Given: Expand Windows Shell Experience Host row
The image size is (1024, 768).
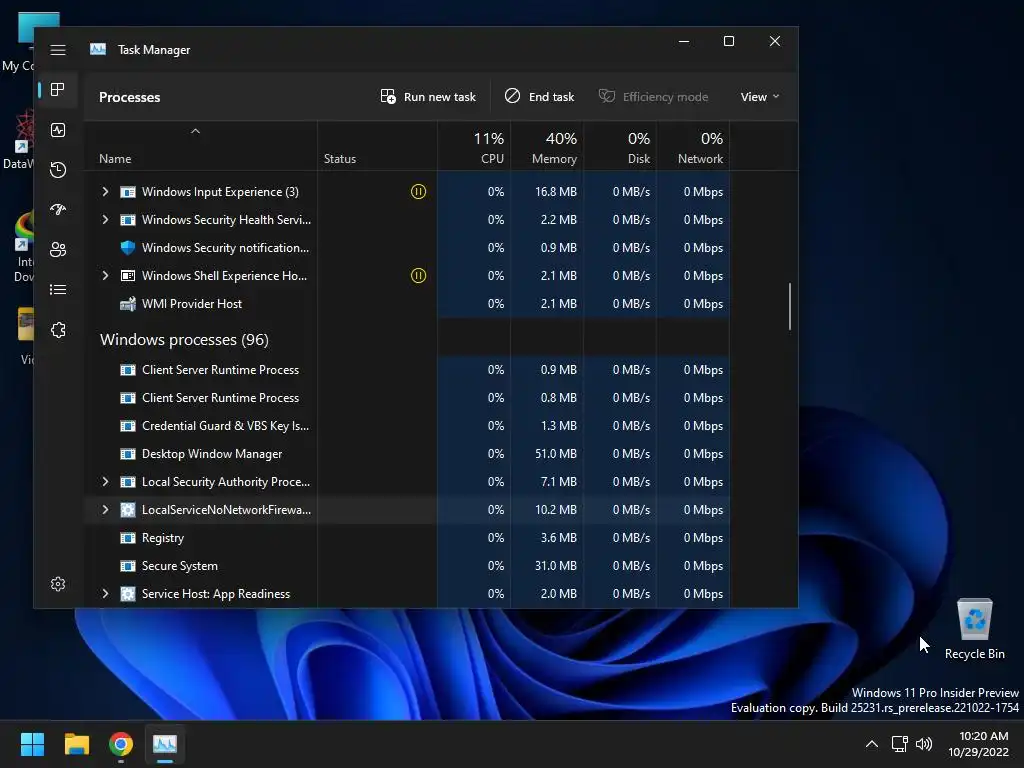Looking at the screenshot, I should tap(105, 276).
